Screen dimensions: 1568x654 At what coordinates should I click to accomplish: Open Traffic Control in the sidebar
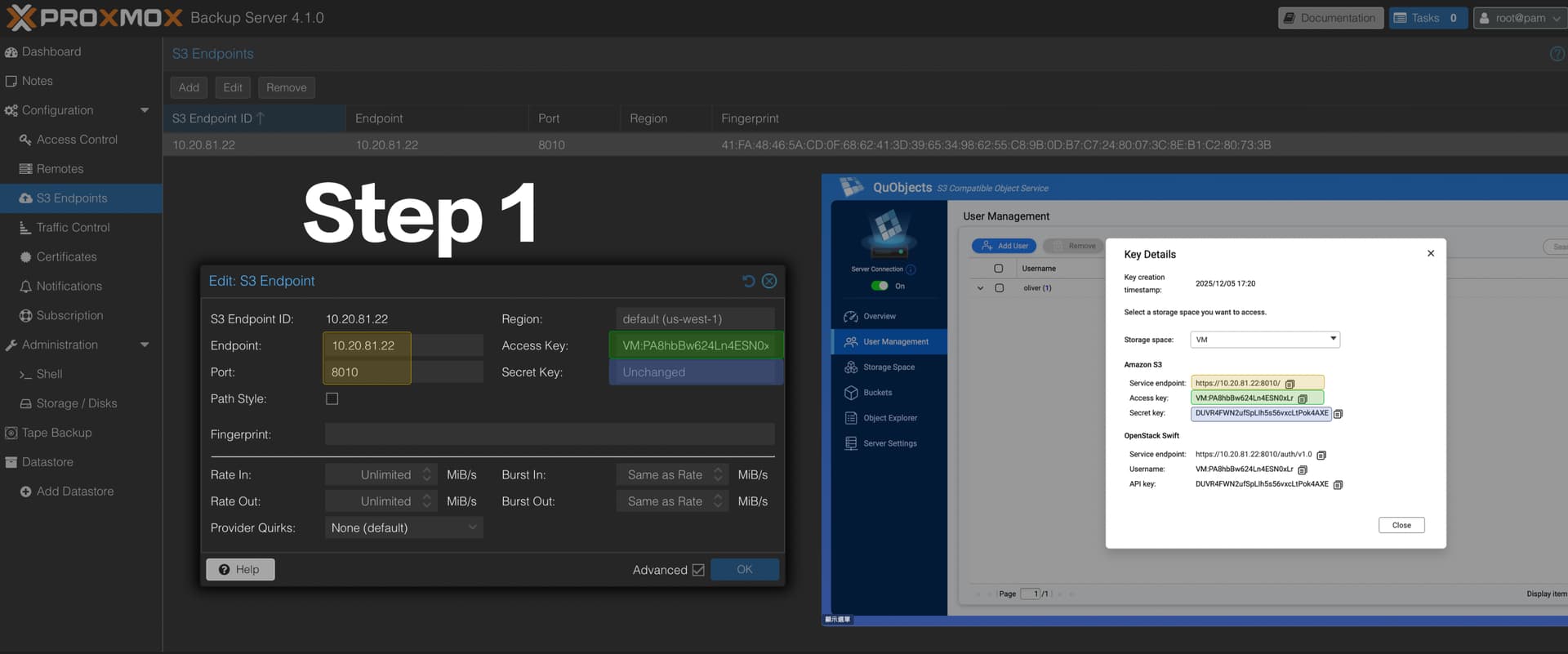[x=73, y=228]
